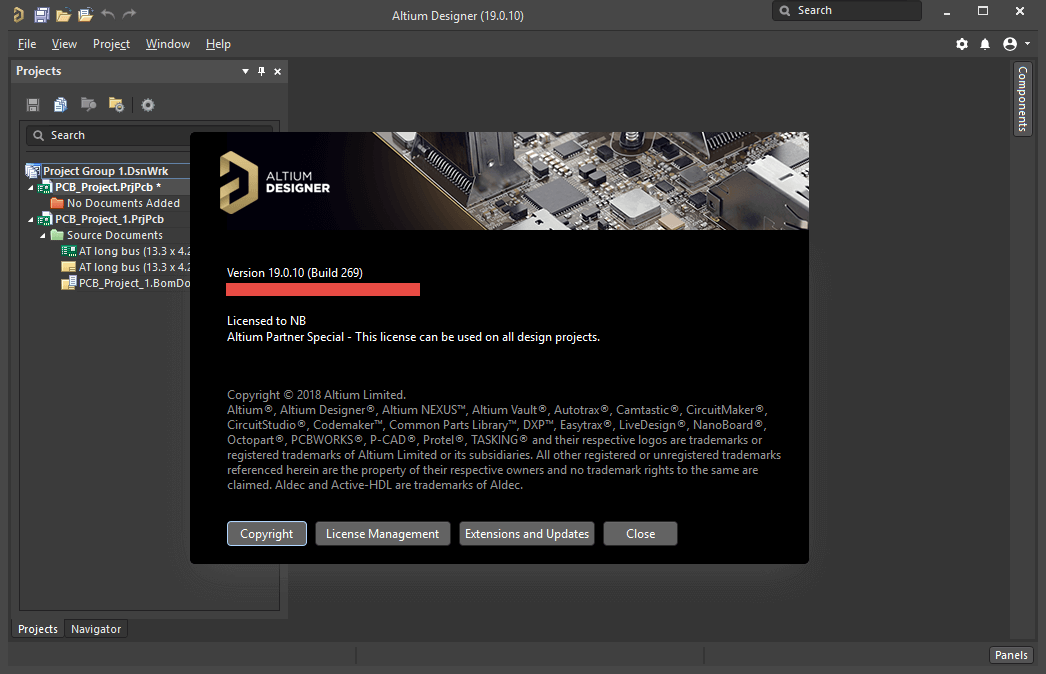1046x674 pixels.
Task: Collapse the PCB_Project_1.PrjPcb node
Action: 31,220
